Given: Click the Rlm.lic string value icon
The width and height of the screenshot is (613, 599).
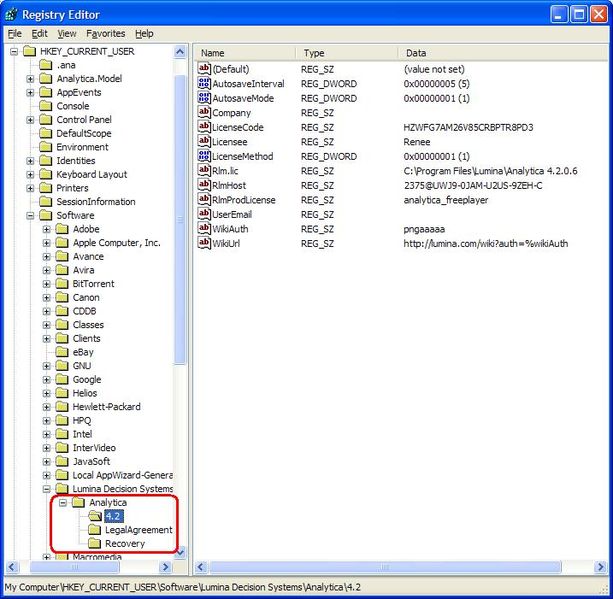Looking at the screenshot, I should [204, 171].
